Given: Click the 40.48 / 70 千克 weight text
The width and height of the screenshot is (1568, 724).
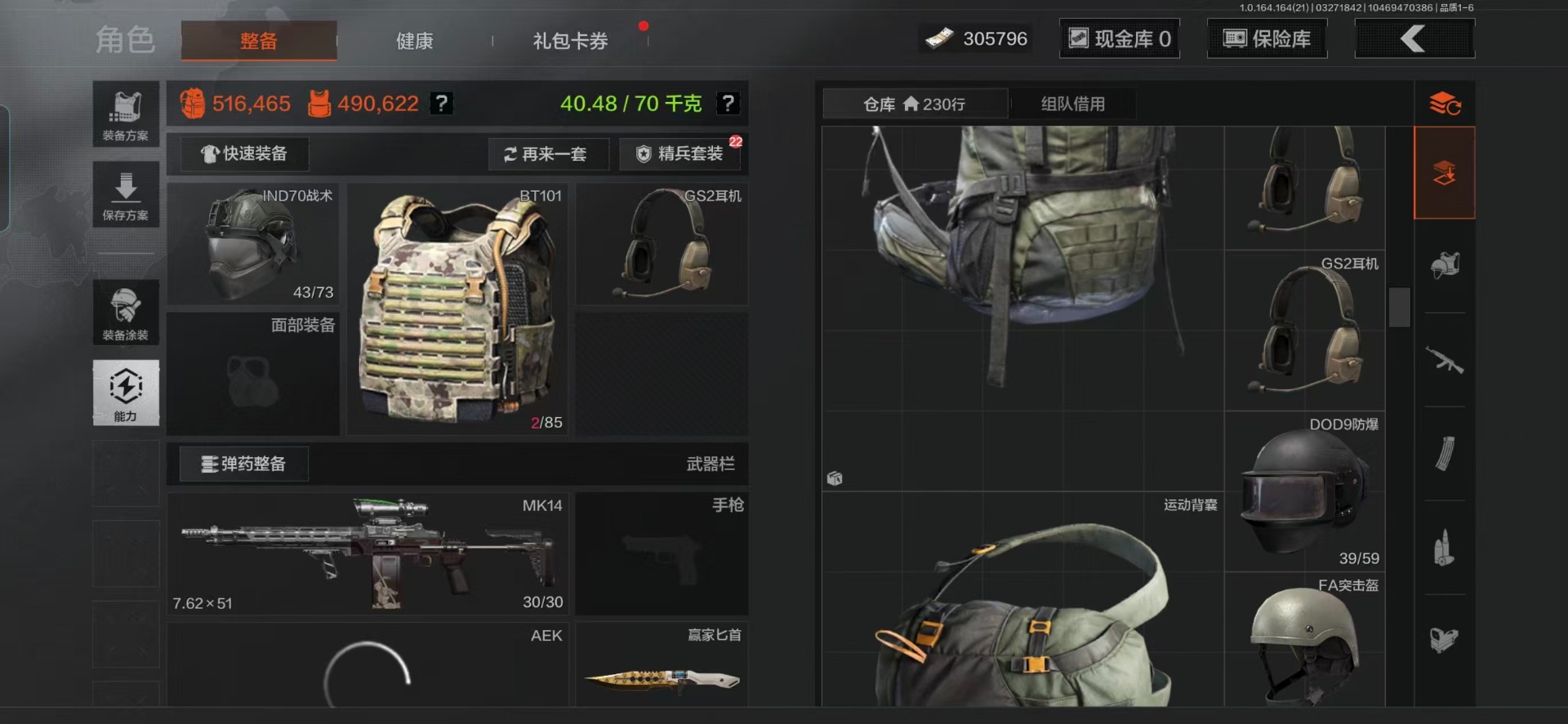Looking at the screenshot, I should pyautogui.click(x=630, y=104).
